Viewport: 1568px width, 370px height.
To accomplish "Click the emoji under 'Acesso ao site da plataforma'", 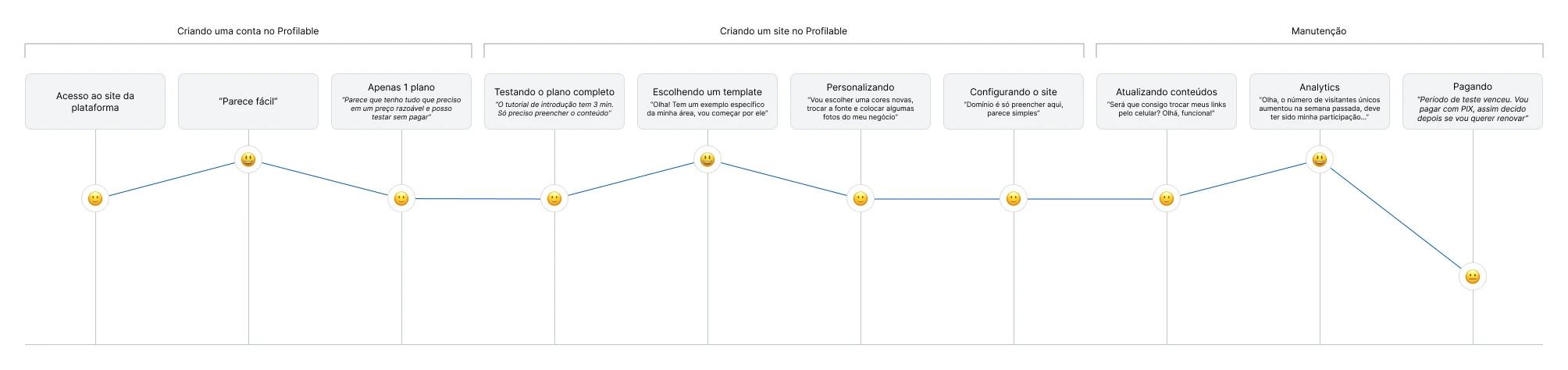I will (95, 199).
